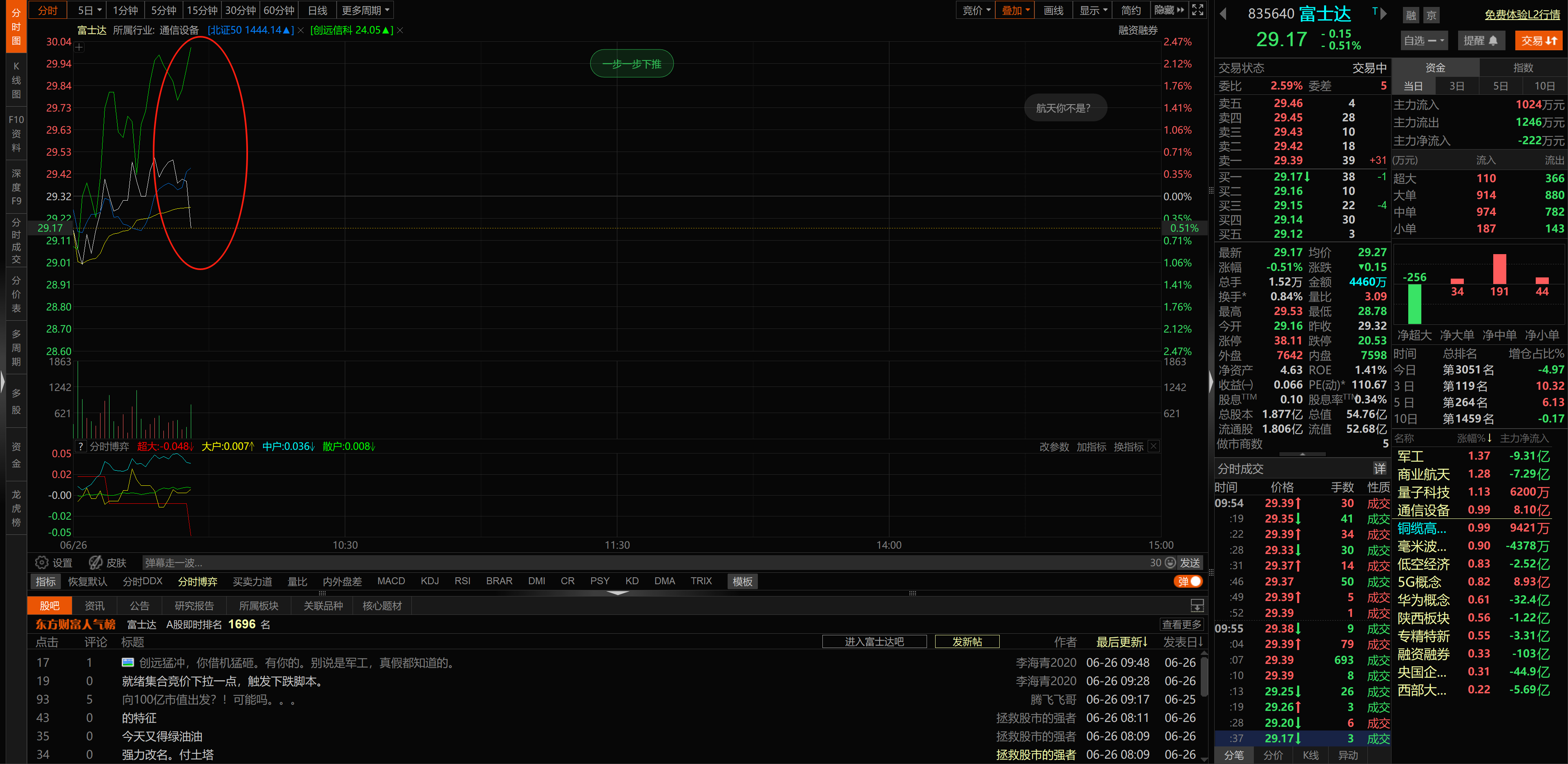The height and width of the screenshot is (764, 1568).
Task: Click the emoji smiley in danmaku bar
Action: tap(1169, 563)
